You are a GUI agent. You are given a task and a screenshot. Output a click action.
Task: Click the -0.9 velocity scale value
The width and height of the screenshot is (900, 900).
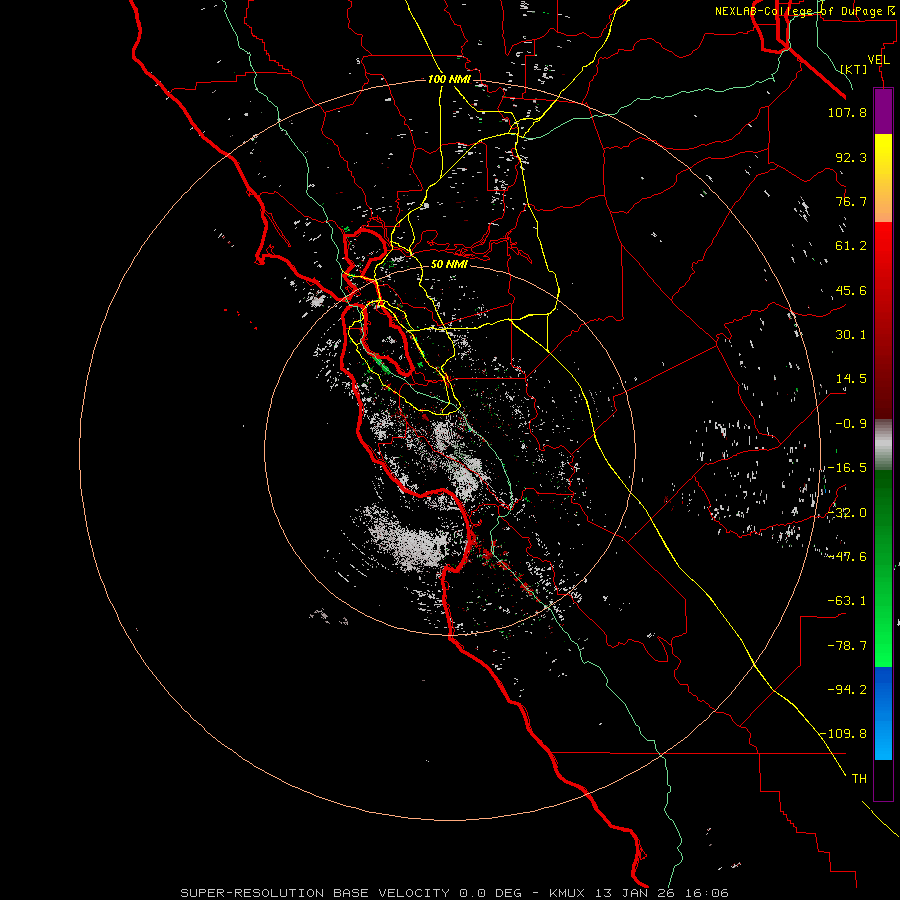pyautogui.click(x=851, y=424)
